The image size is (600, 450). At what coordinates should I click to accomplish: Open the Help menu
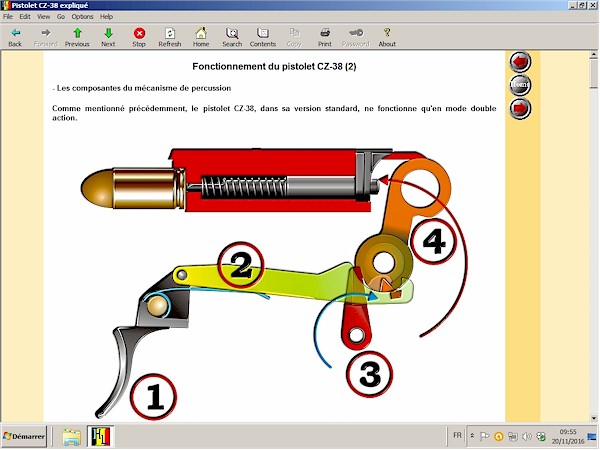coord(106,16)
